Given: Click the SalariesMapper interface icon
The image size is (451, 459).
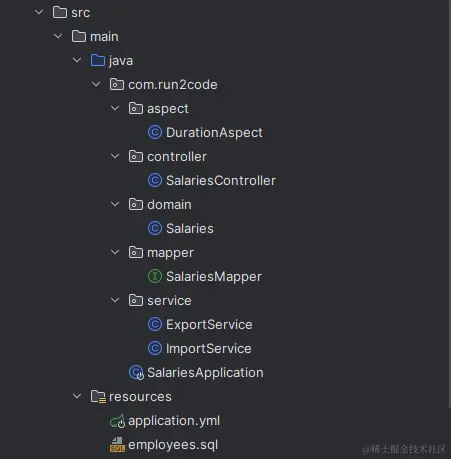Looking at the screenshot, I should tap(155, 276).
